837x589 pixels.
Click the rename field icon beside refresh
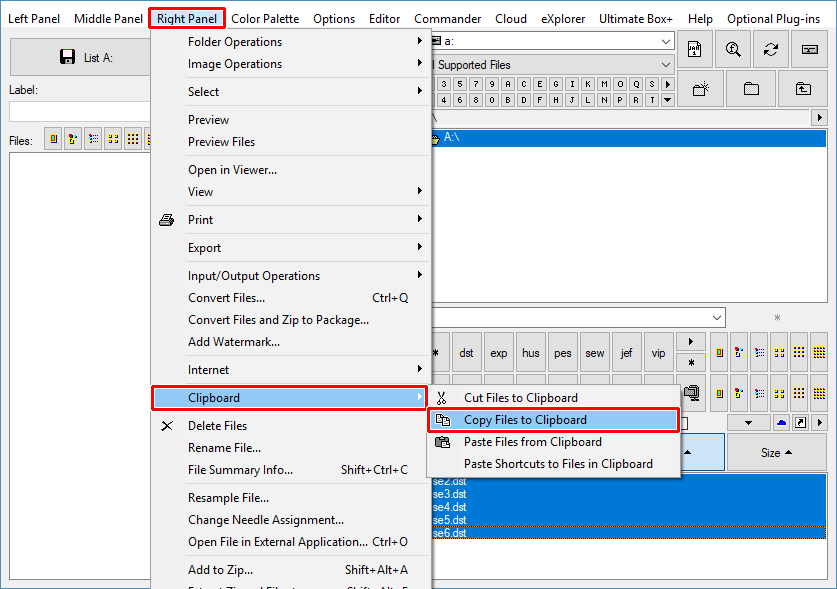[x=809, y=50]
